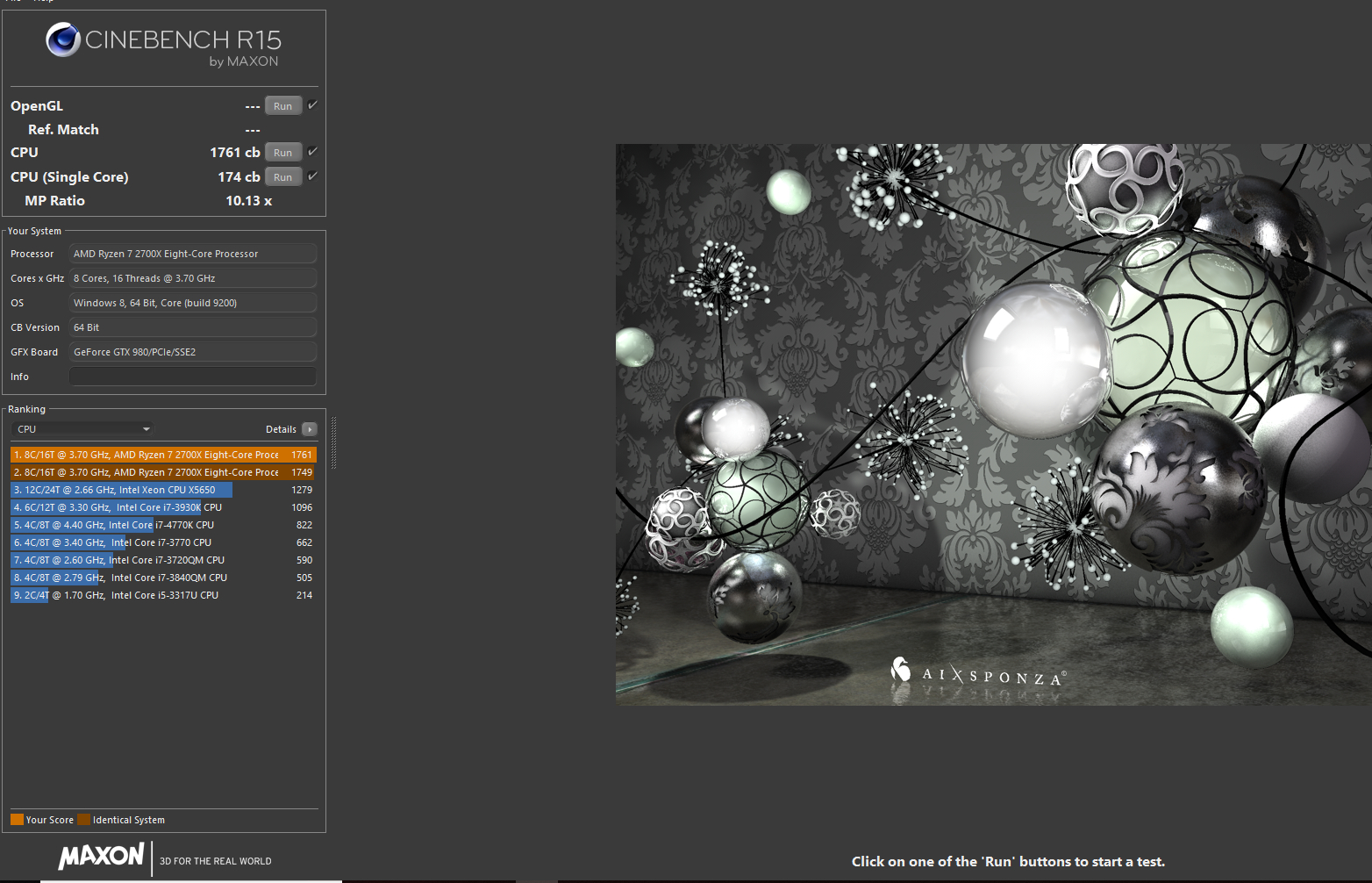Run the CPU benchmark
Screen dimensions: 1372x883
click(x=282, y=151)
